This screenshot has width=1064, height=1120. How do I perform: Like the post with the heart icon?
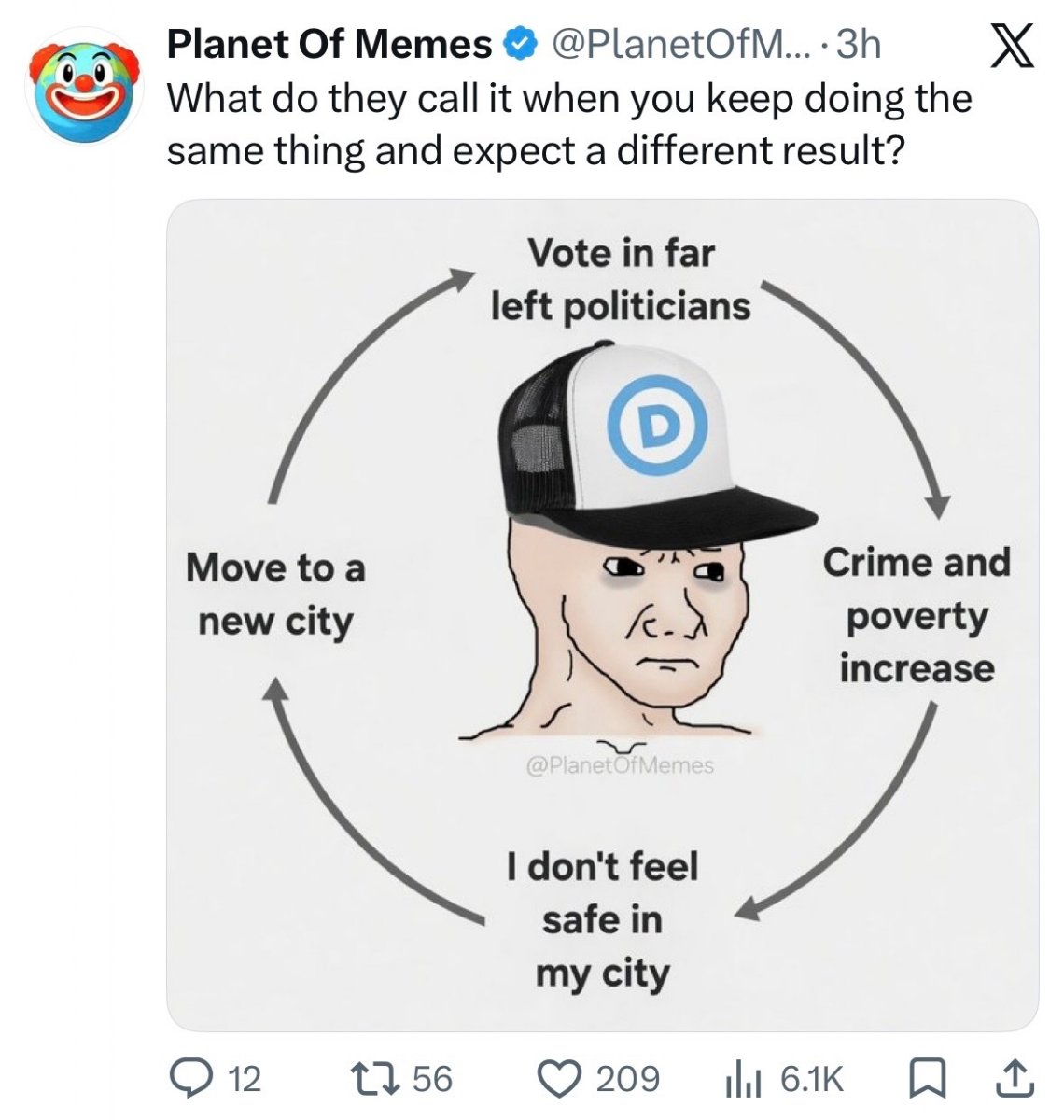562,1078
